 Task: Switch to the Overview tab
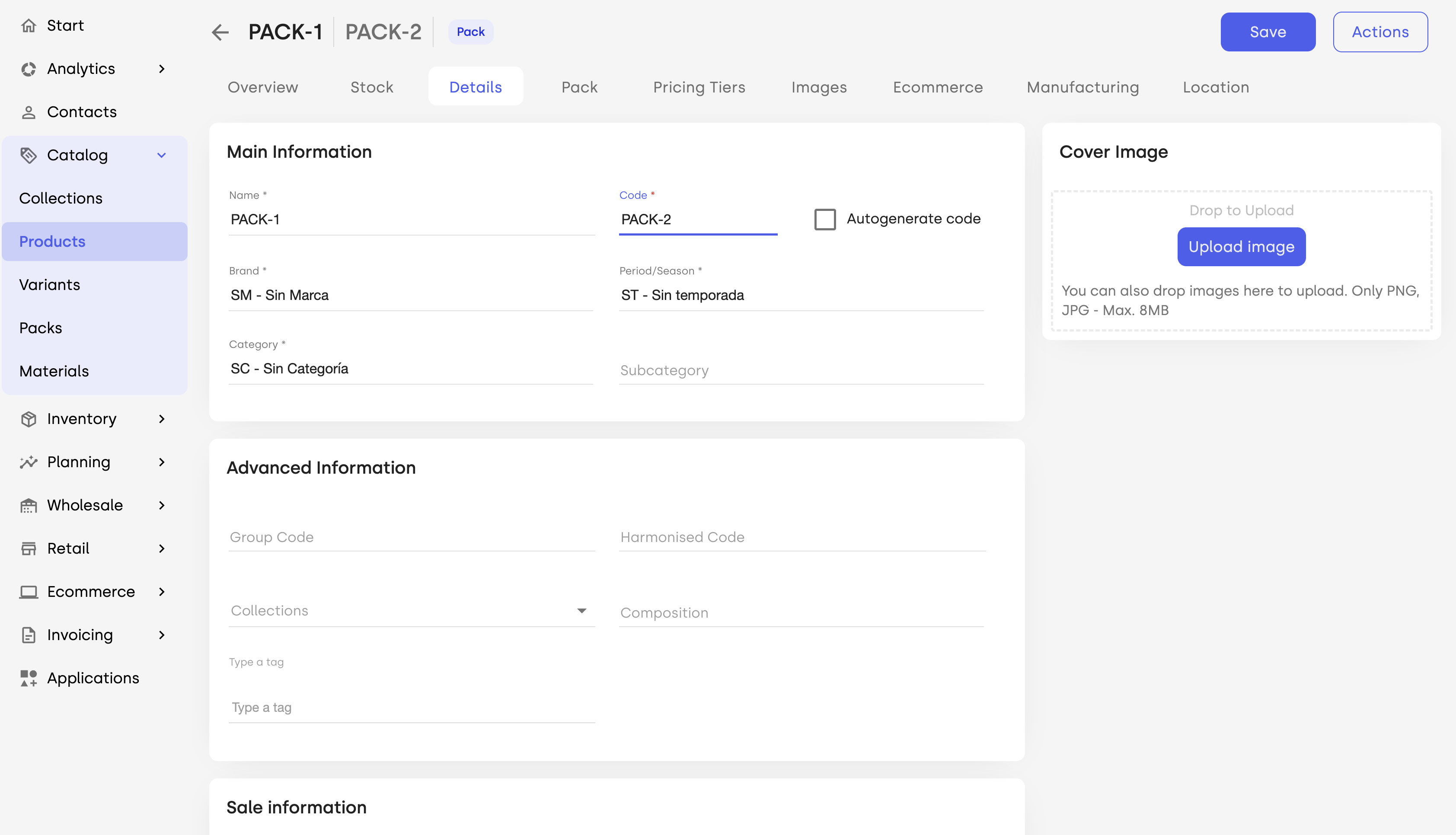263,86
